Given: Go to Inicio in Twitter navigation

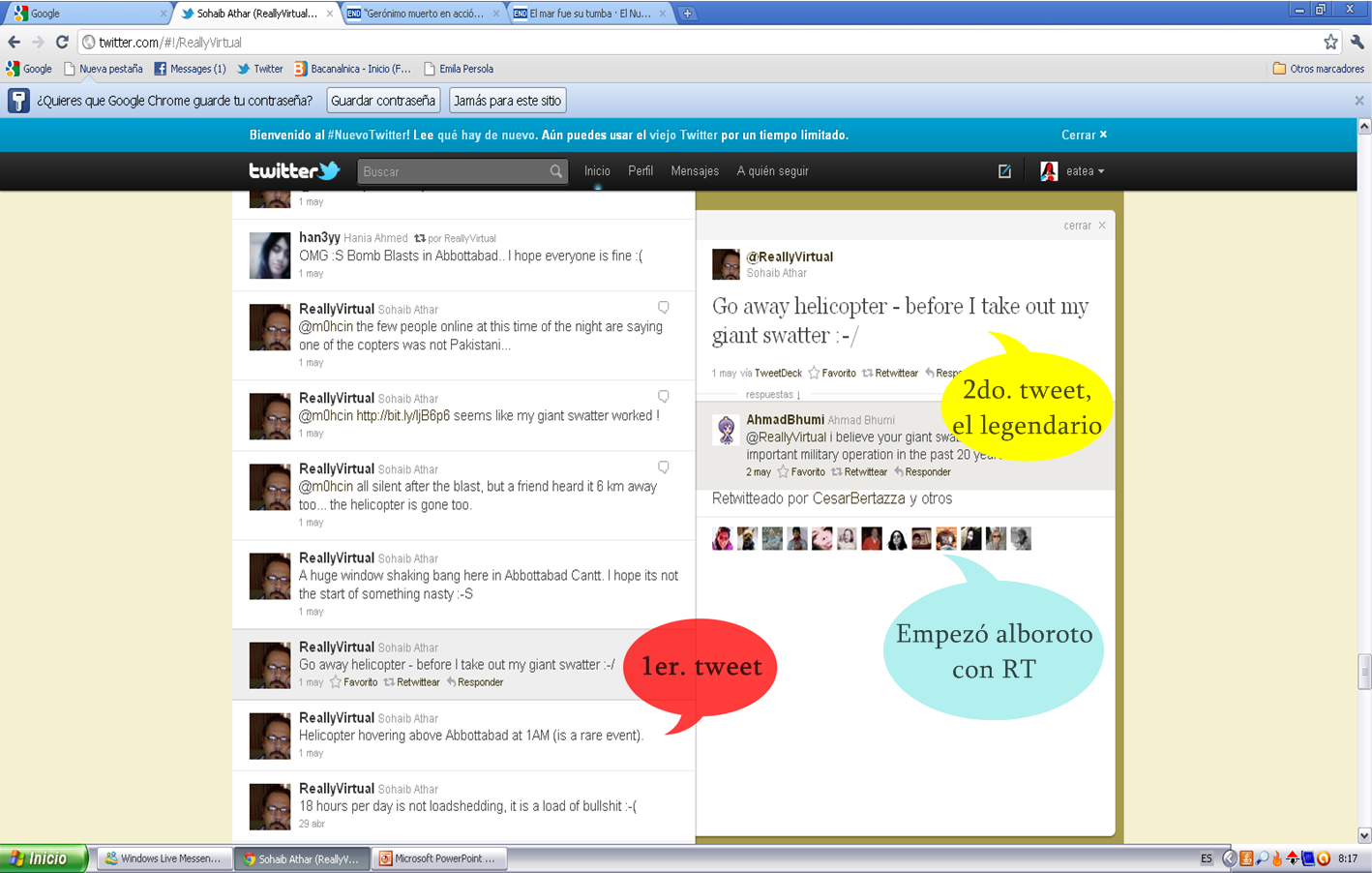Looking at the screenshot, I should [x=597, y=171].
